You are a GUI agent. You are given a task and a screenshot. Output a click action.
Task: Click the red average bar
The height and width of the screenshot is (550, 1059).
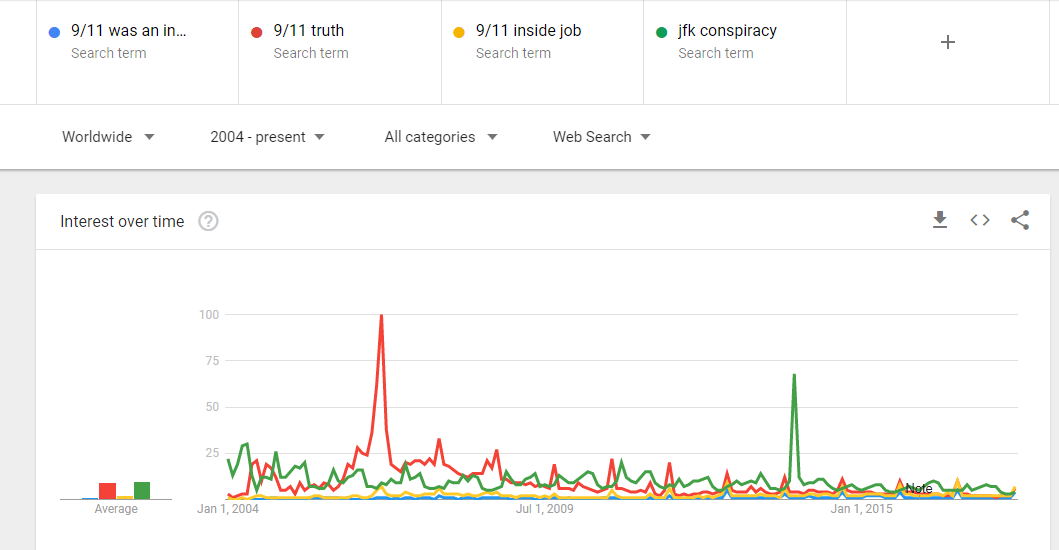[107, 491]
